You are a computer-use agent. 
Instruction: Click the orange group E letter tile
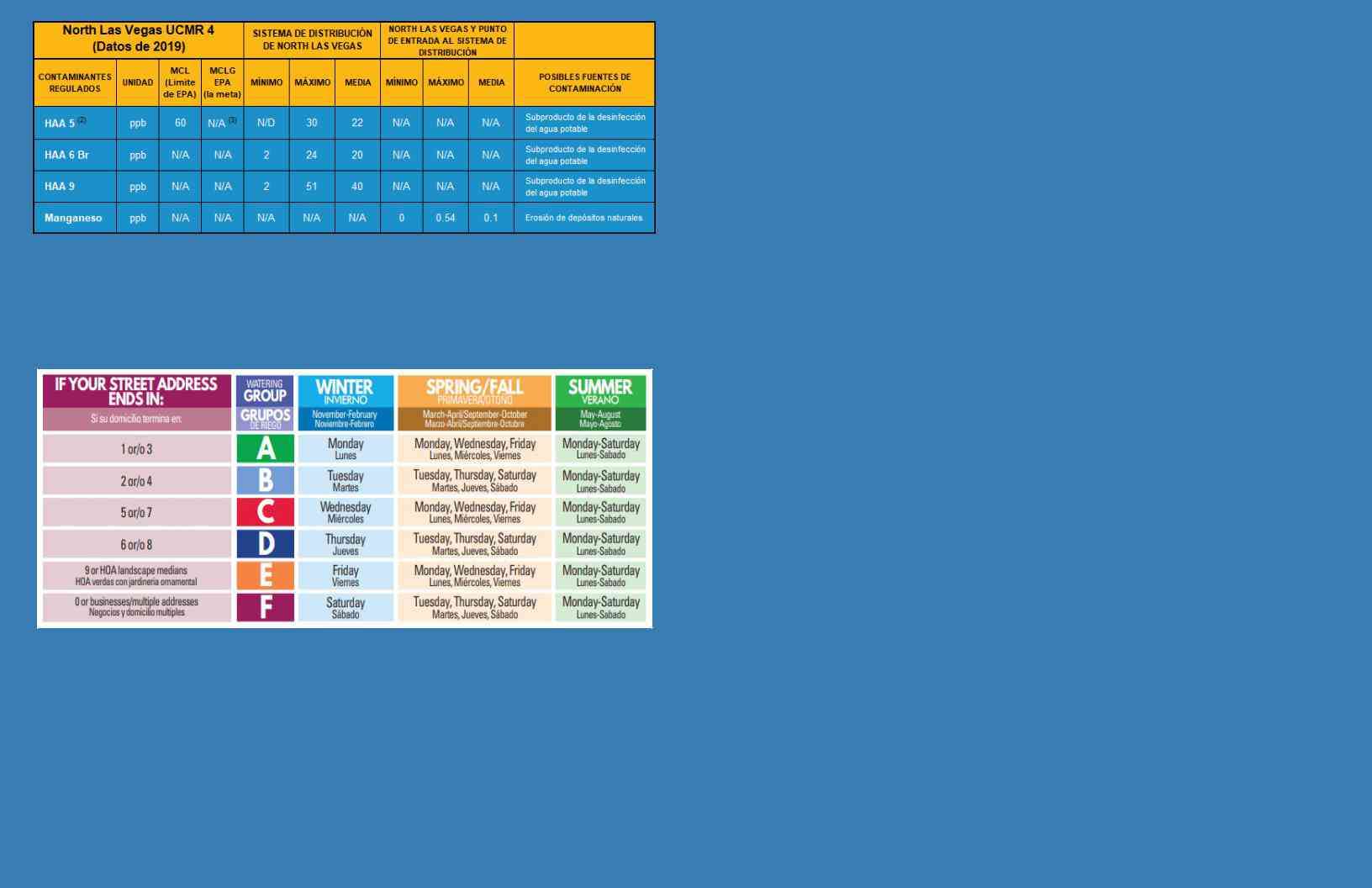[266, 575]
